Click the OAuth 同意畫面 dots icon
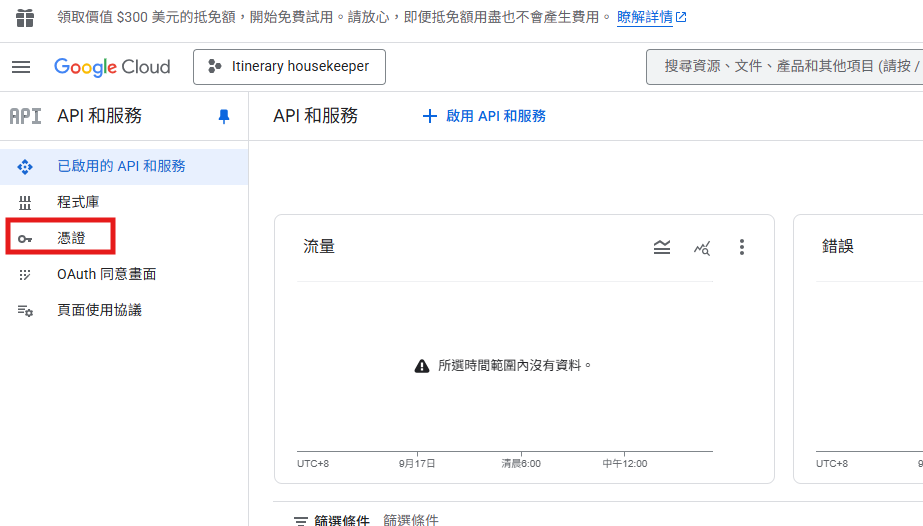 25,275
